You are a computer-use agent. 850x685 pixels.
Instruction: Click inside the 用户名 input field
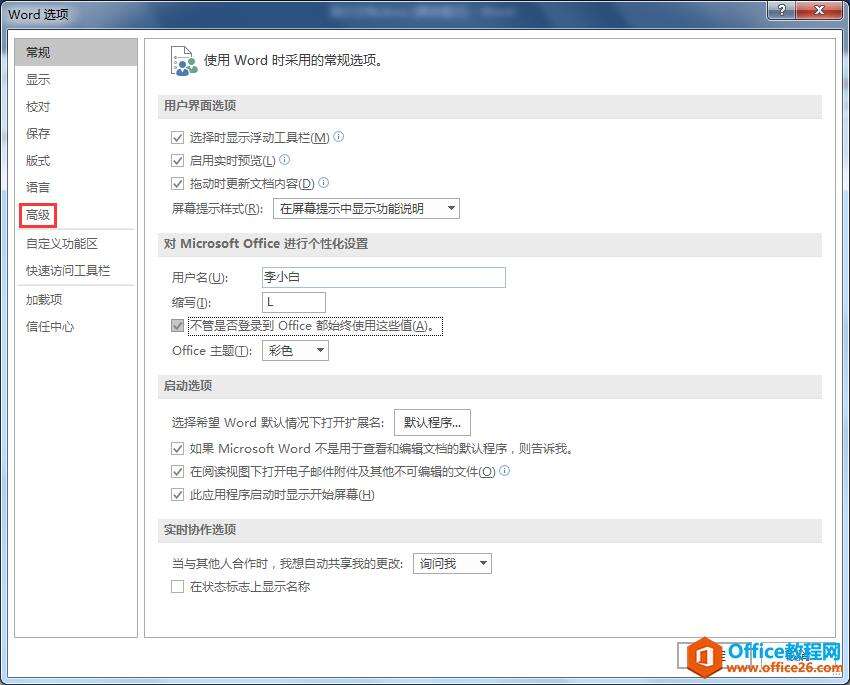[x=383, y=277]
